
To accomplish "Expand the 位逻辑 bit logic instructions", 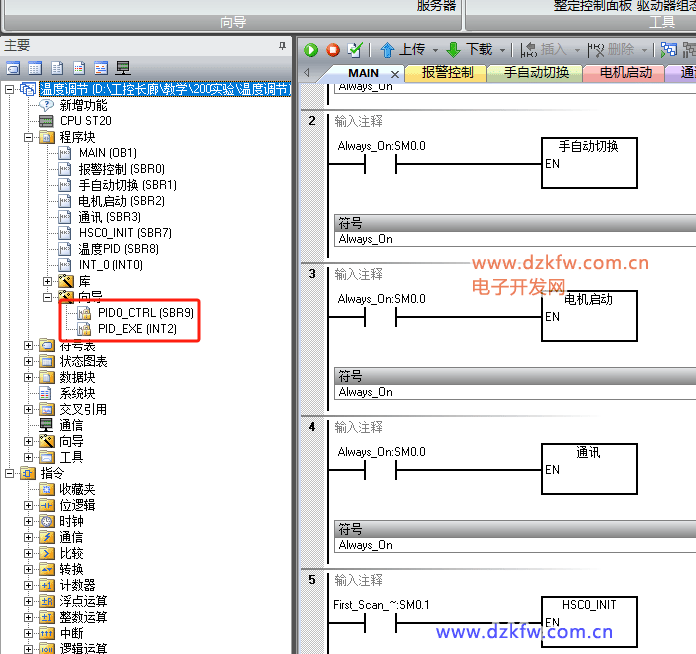I will [29, 505].
